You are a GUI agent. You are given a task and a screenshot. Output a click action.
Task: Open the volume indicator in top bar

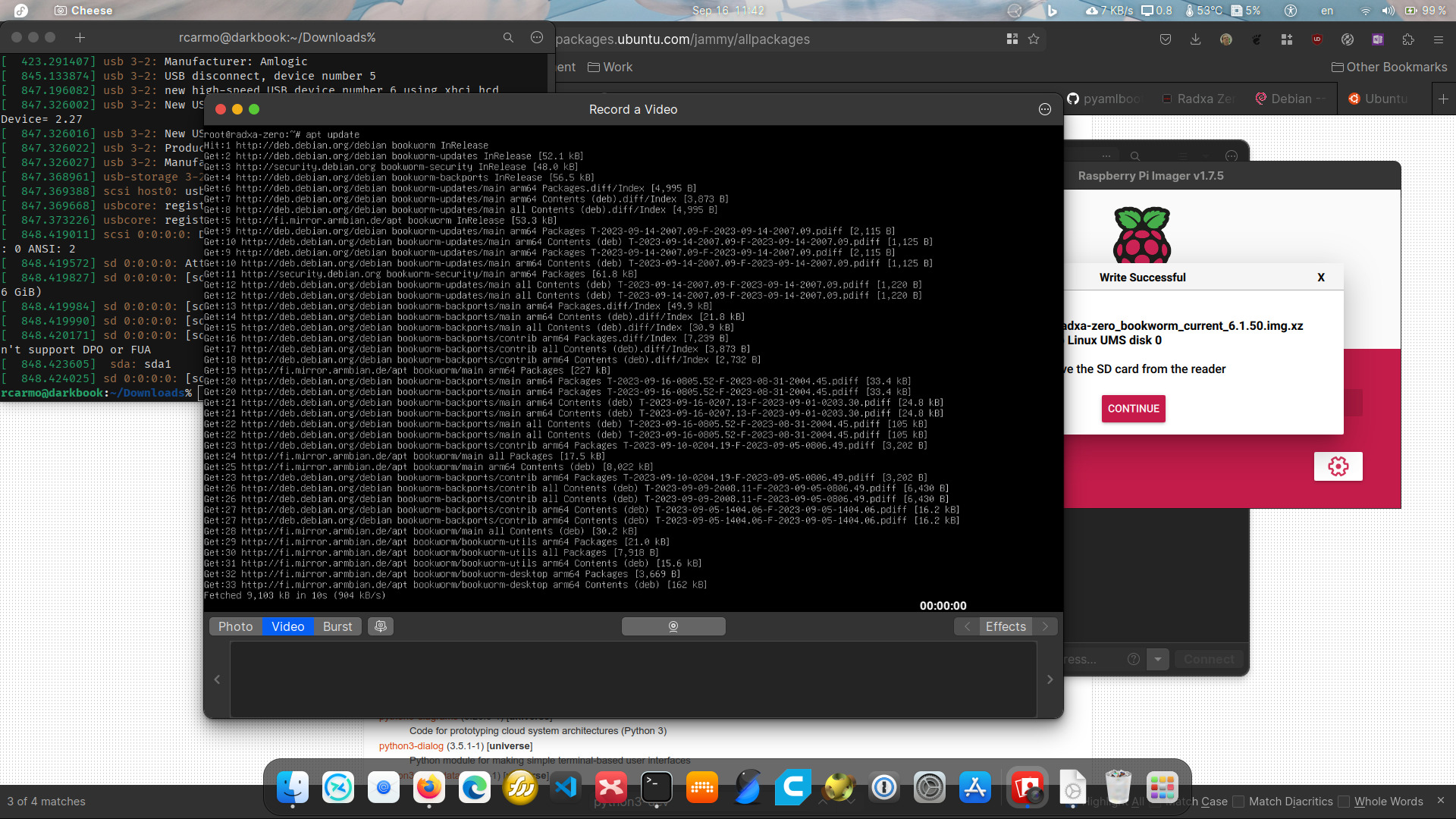point(1389,11)
